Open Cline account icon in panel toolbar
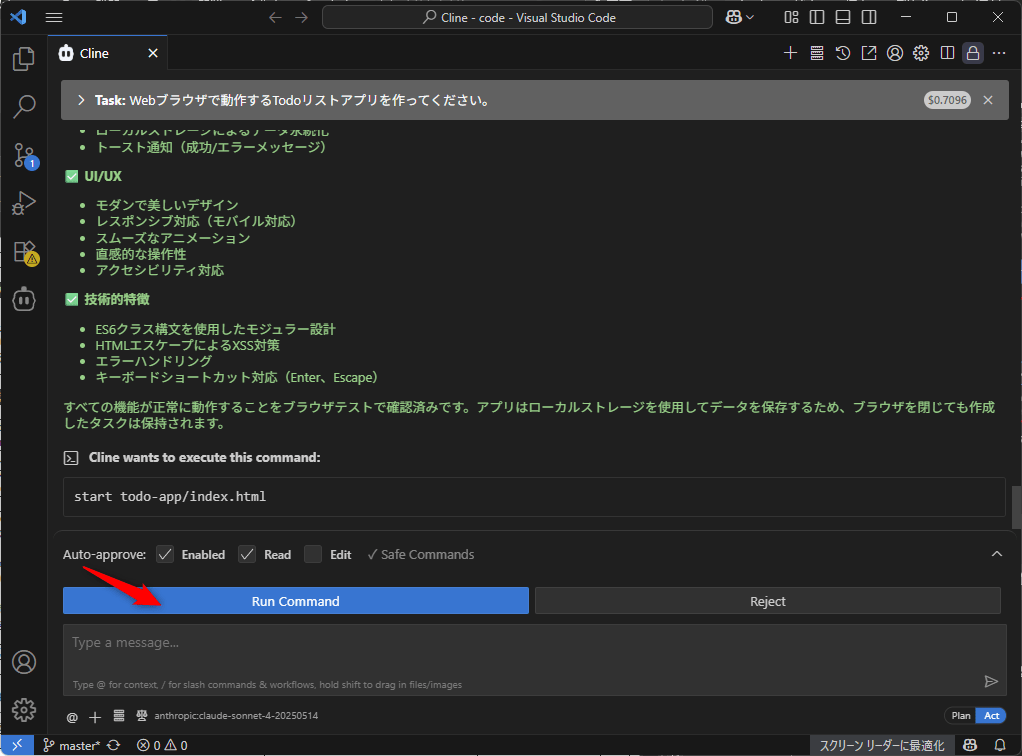The width and height of the screenshot is (1022, 756). [x=895, y=53]
